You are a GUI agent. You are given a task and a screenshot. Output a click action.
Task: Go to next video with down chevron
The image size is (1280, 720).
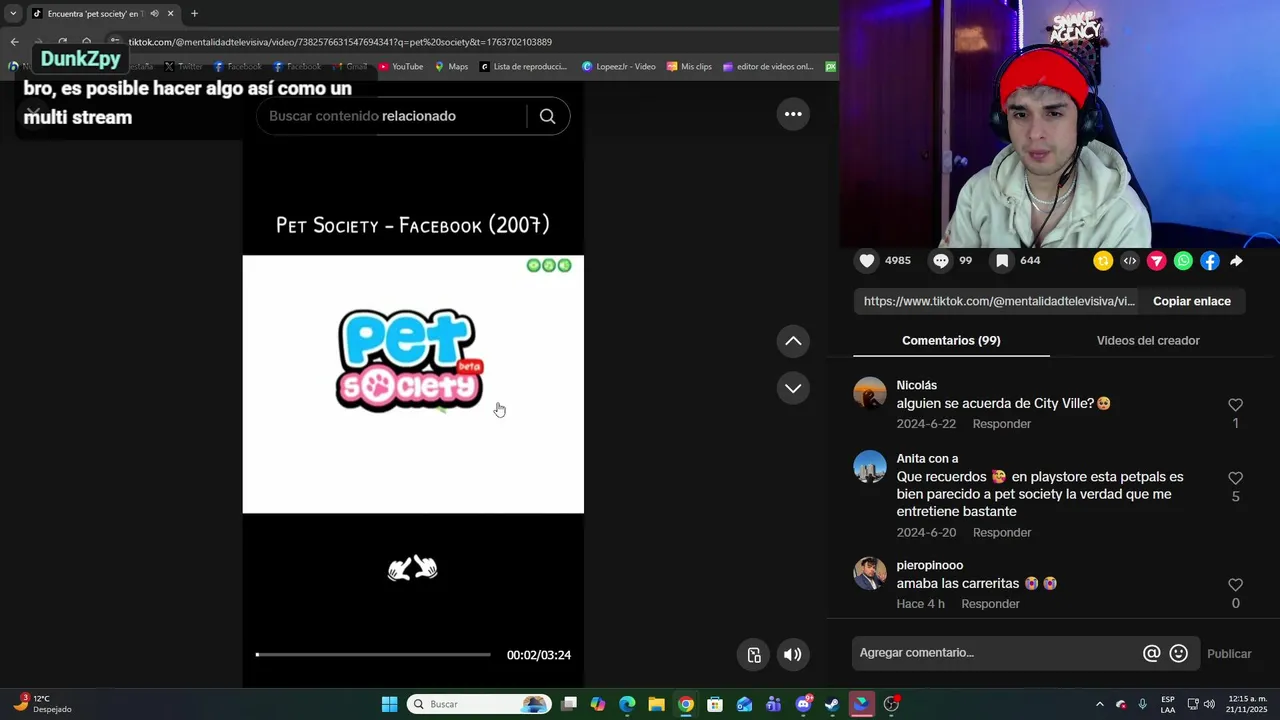793,388
